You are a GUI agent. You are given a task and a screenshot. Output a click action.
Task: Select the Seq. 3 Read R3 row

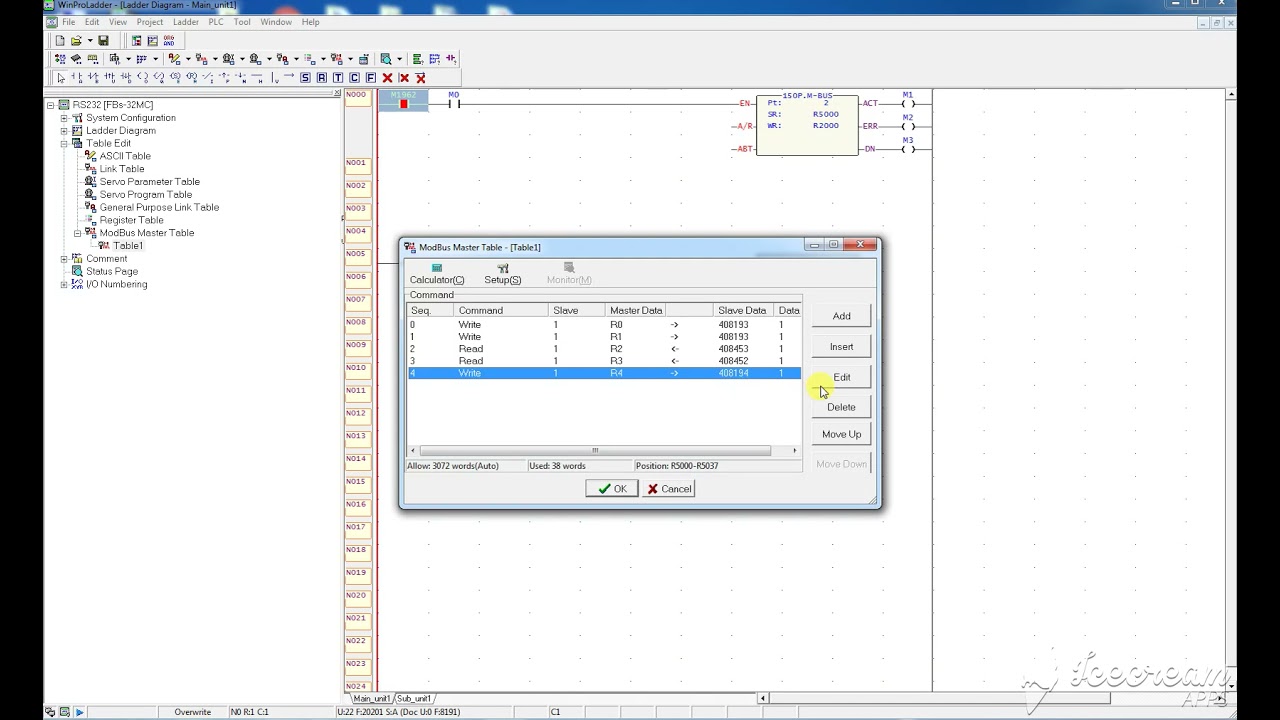(604, 361)
